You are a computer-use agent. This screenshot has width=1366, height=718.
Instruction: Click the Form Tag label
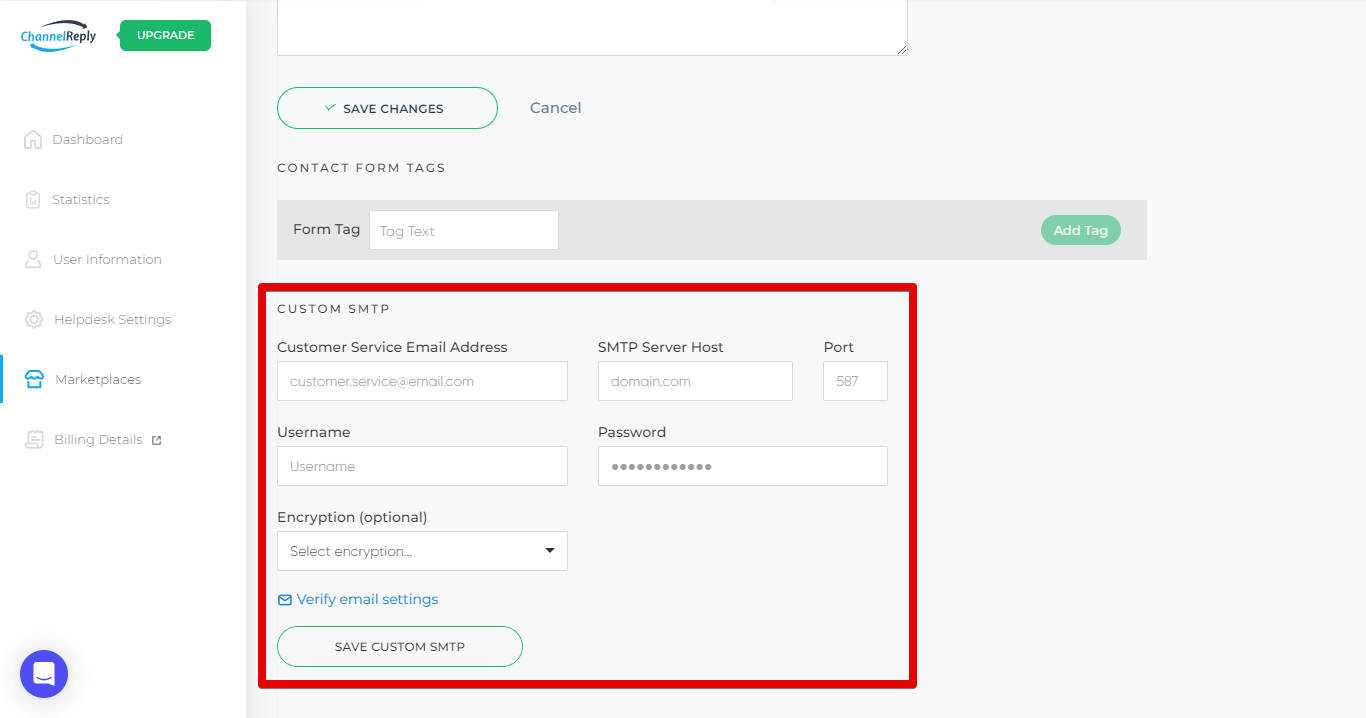tap(326, 229)
